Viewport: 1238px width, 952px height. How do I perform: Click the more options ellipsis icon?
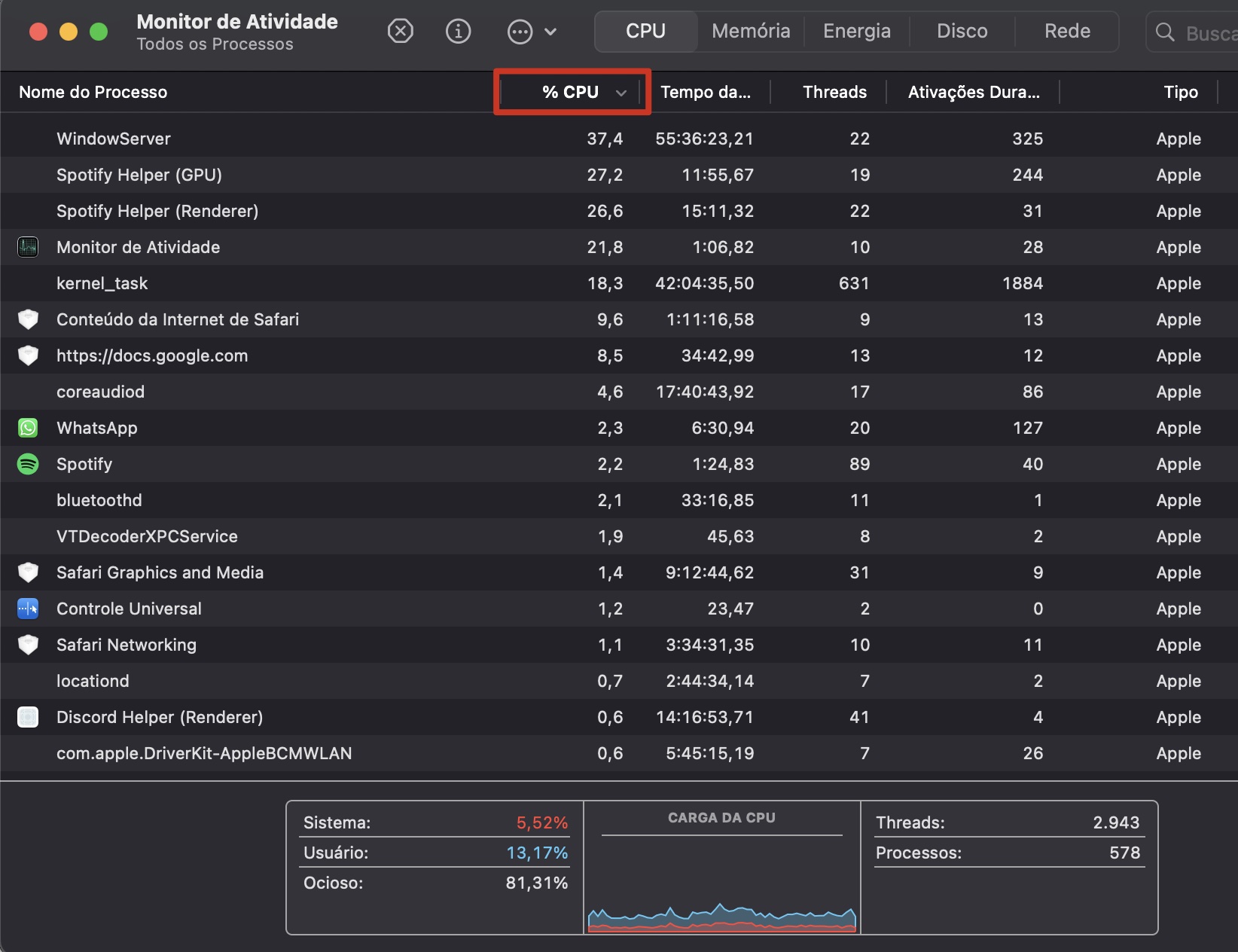pos(518,31)
